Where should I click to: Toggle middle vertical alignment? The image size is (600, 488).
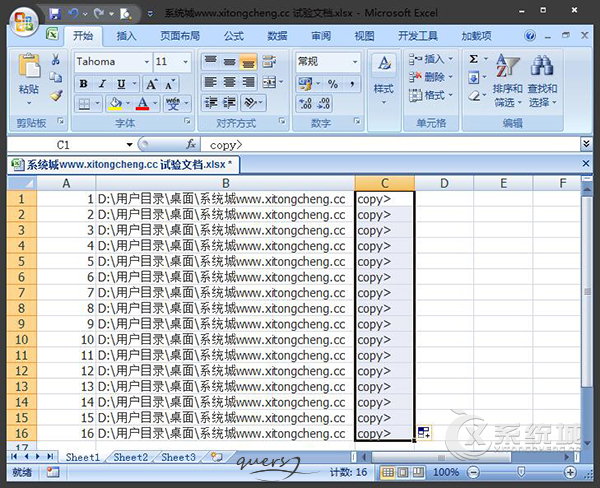coord(230,61)
